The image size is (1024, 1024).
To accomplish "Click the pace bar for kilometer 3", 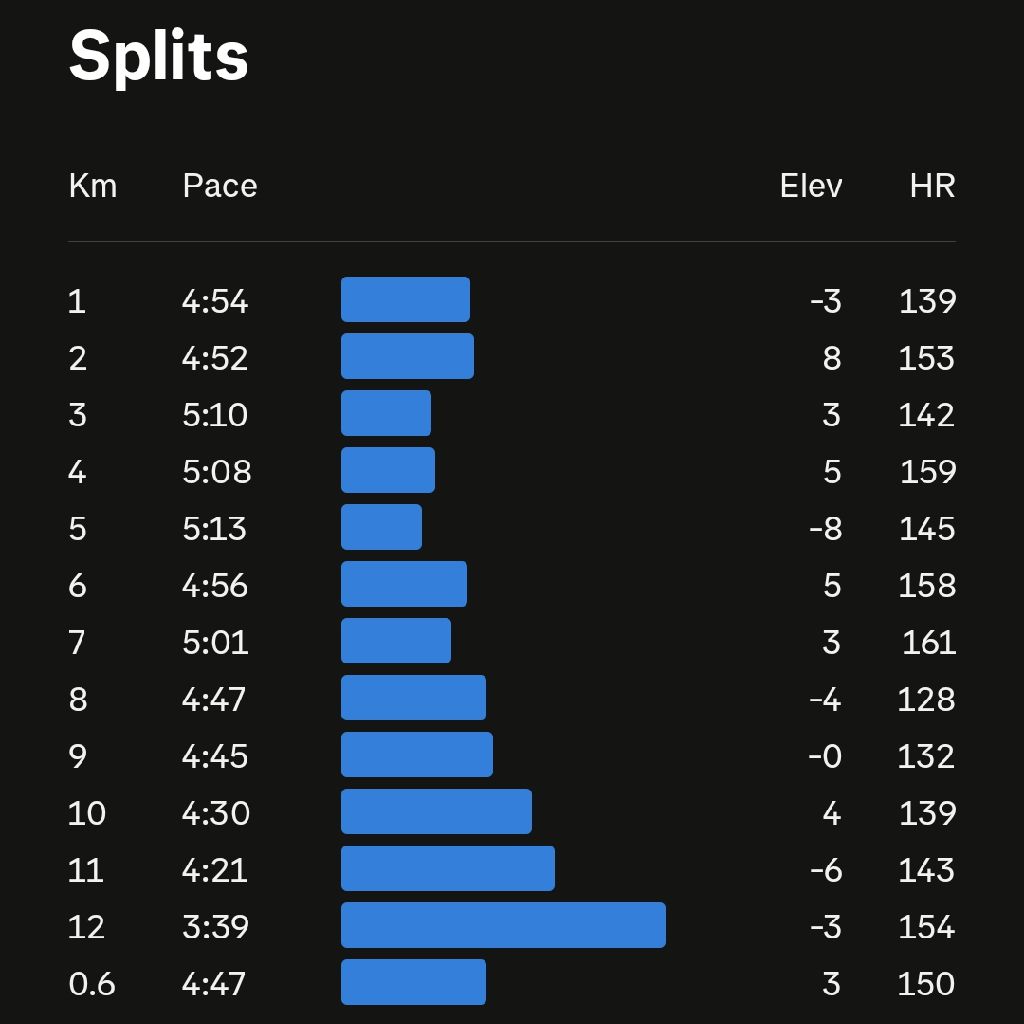I will [386, 413].
